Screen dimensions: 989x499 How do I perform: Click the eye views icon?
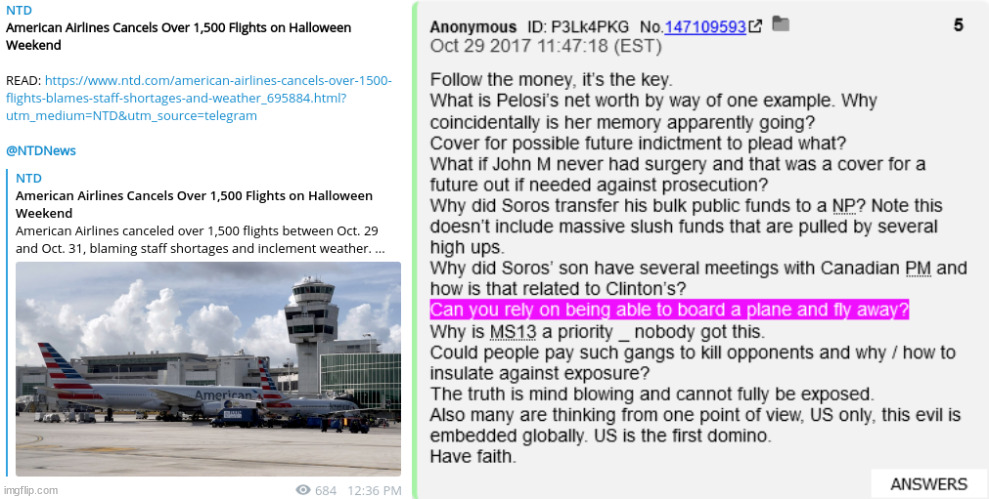tap(303, 490)
